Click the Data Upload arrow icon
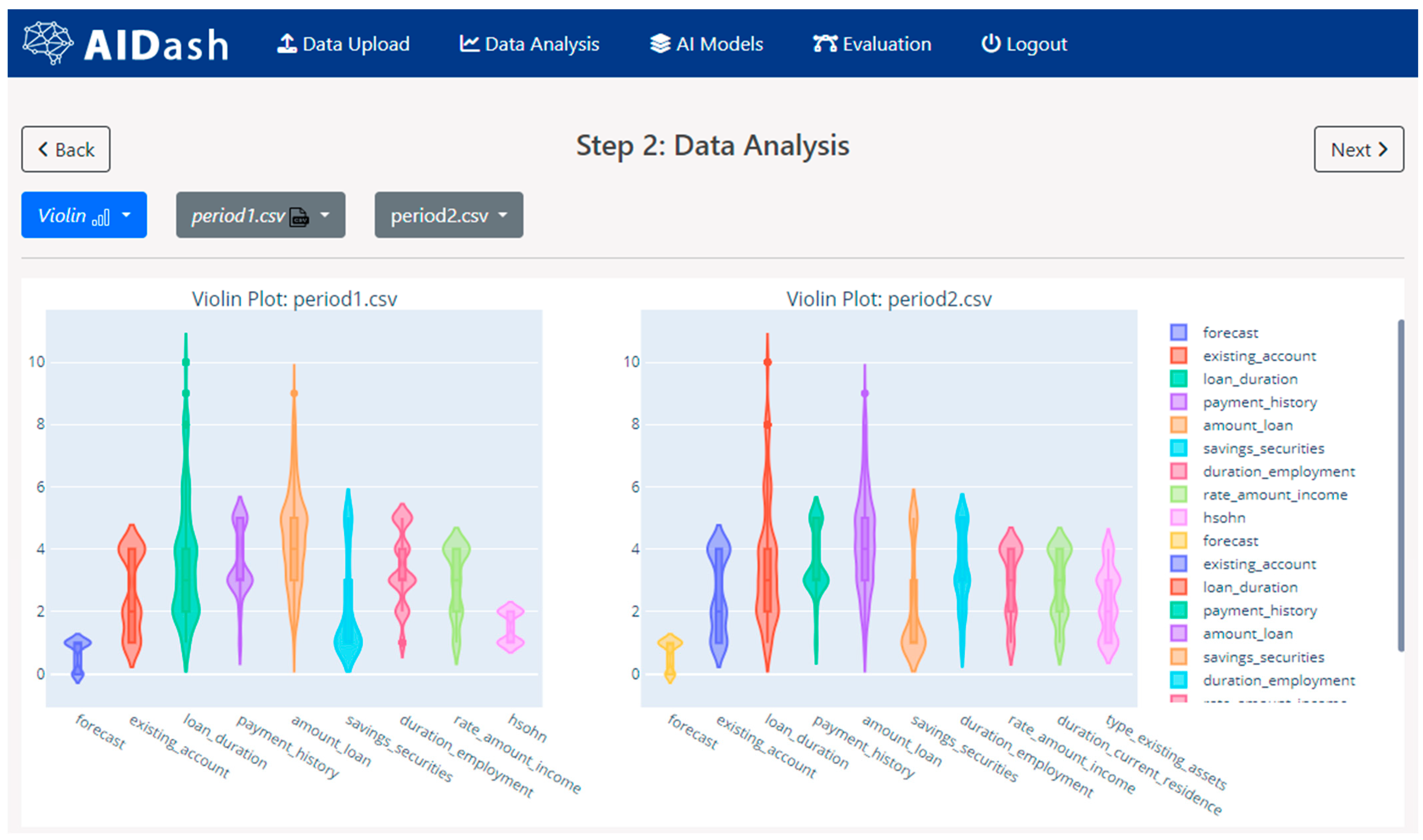1423x840 pixels. [x=287, y=43]
